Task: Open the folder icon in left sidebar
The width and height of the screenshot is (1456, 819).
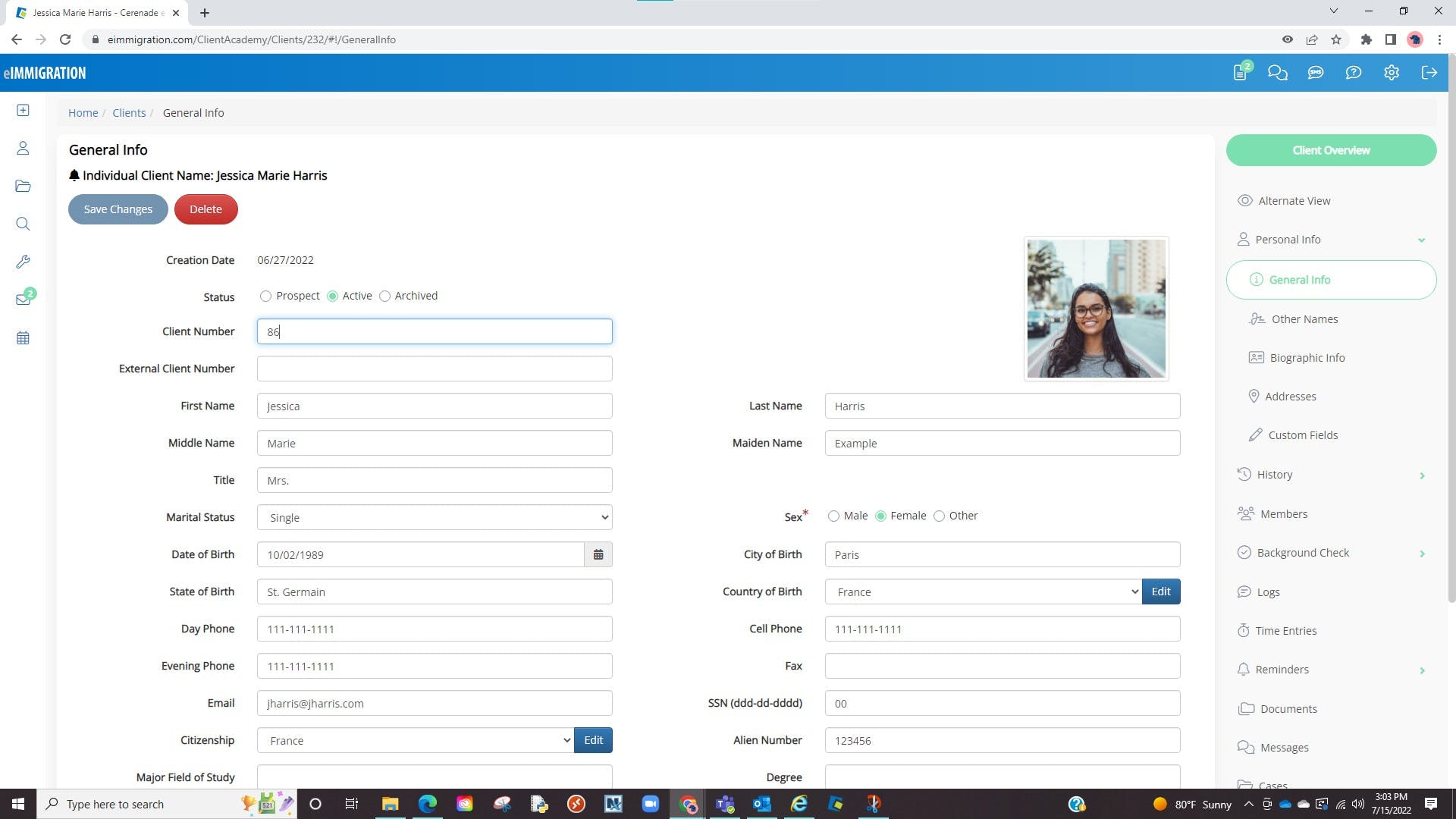Action: coord(23,187)
